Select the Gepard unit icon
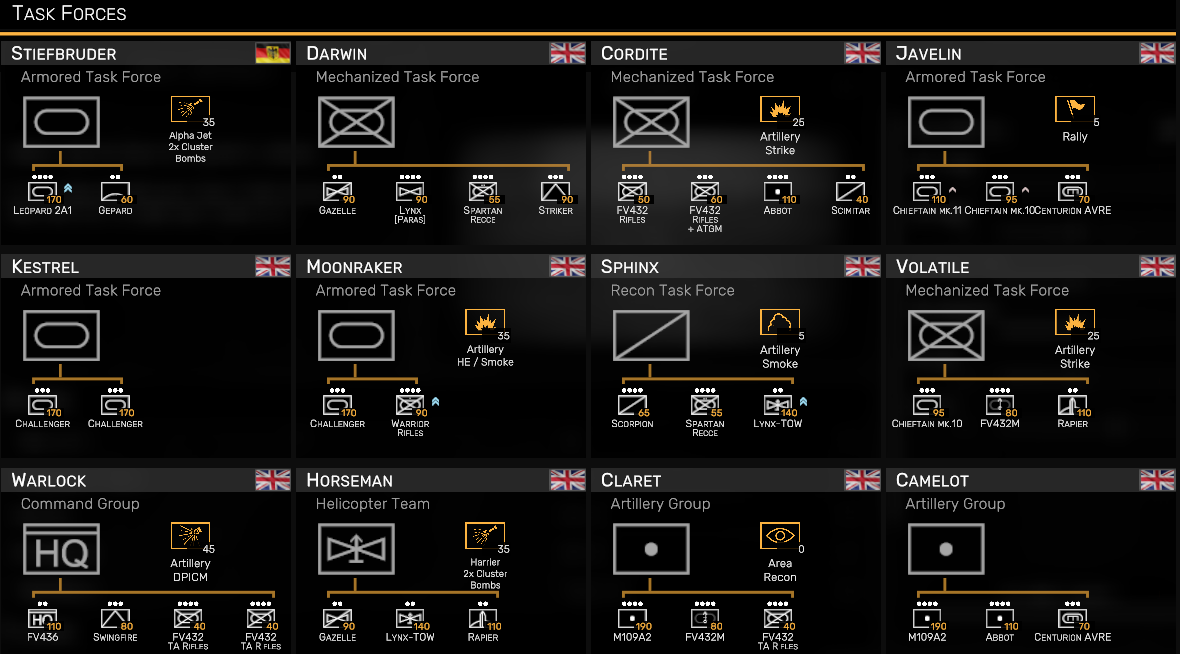The height and width of the screenshot is (654, 1180). click(x=114, y=192)
